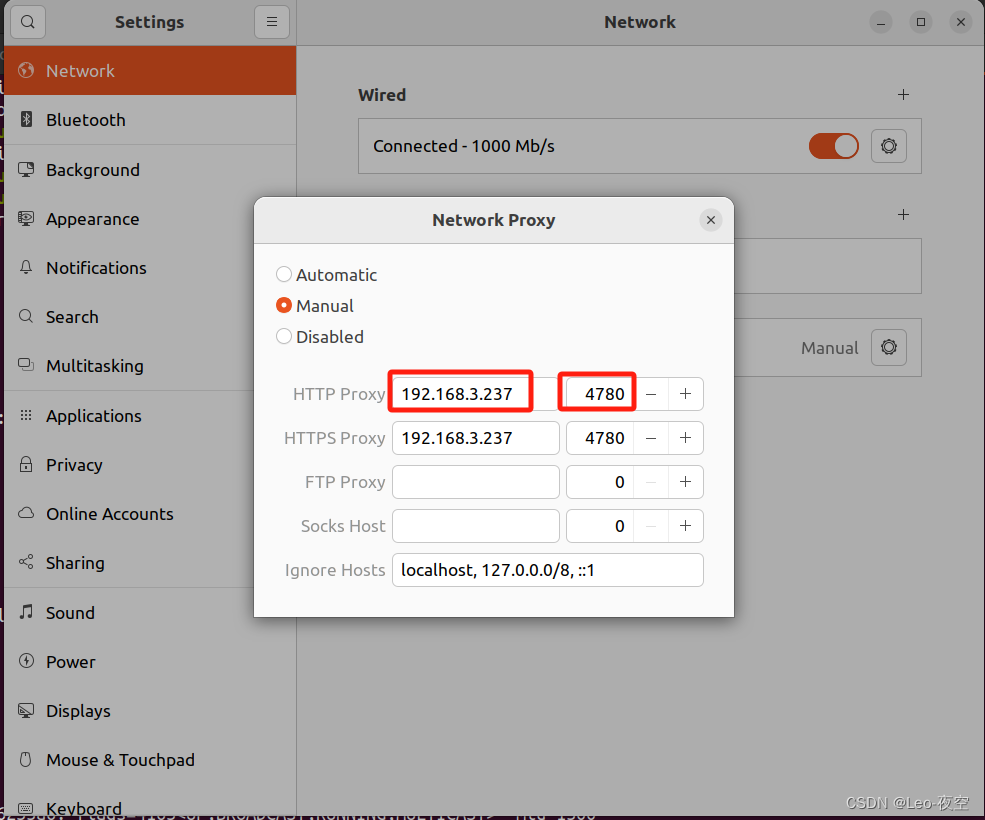
Task: Add a new VPN connection plus
Action: tap(903, 214)
